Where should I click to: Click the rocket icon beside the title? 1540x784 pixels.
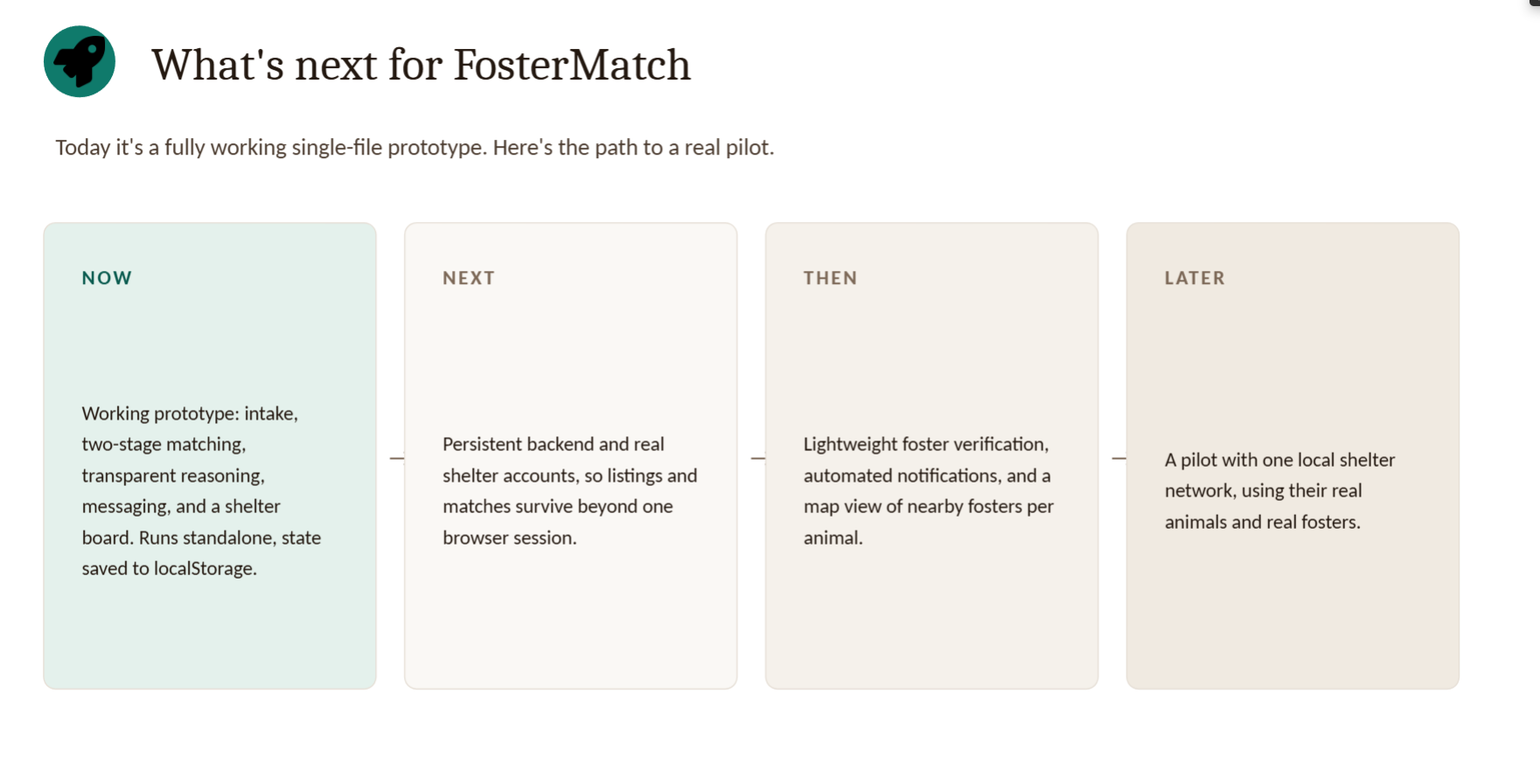click(x=80, y=61)
